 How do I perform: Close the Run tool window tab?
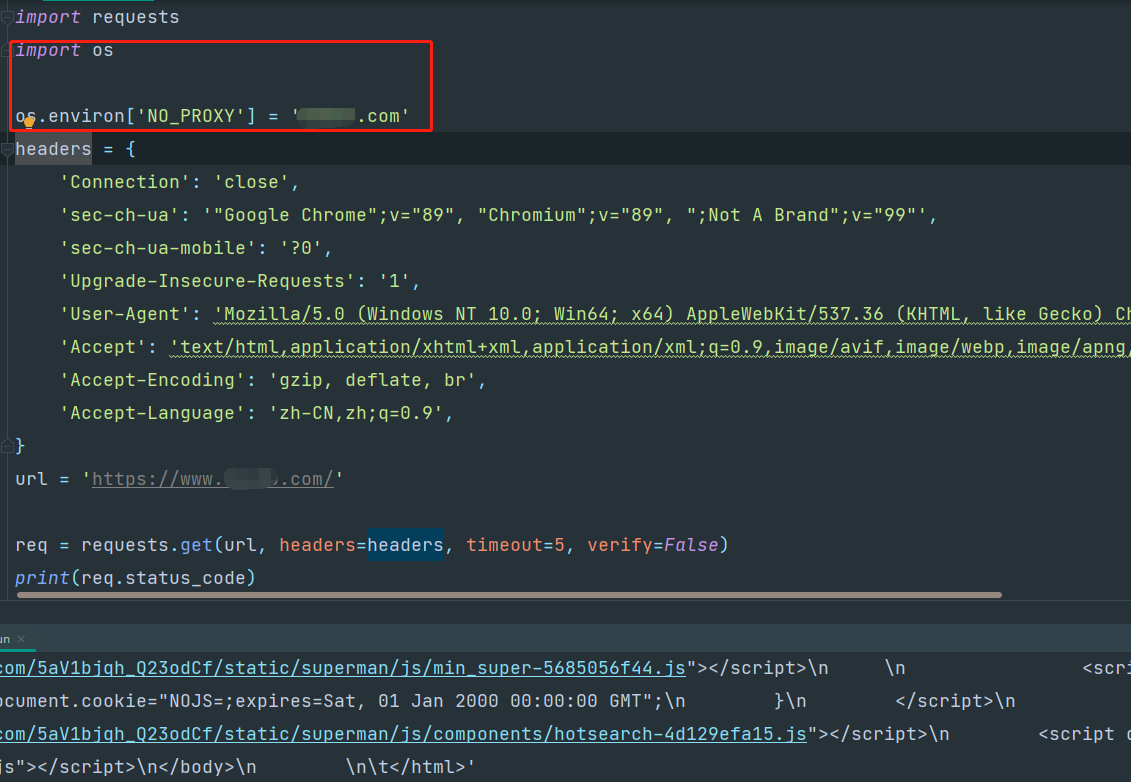click(21, 638)
